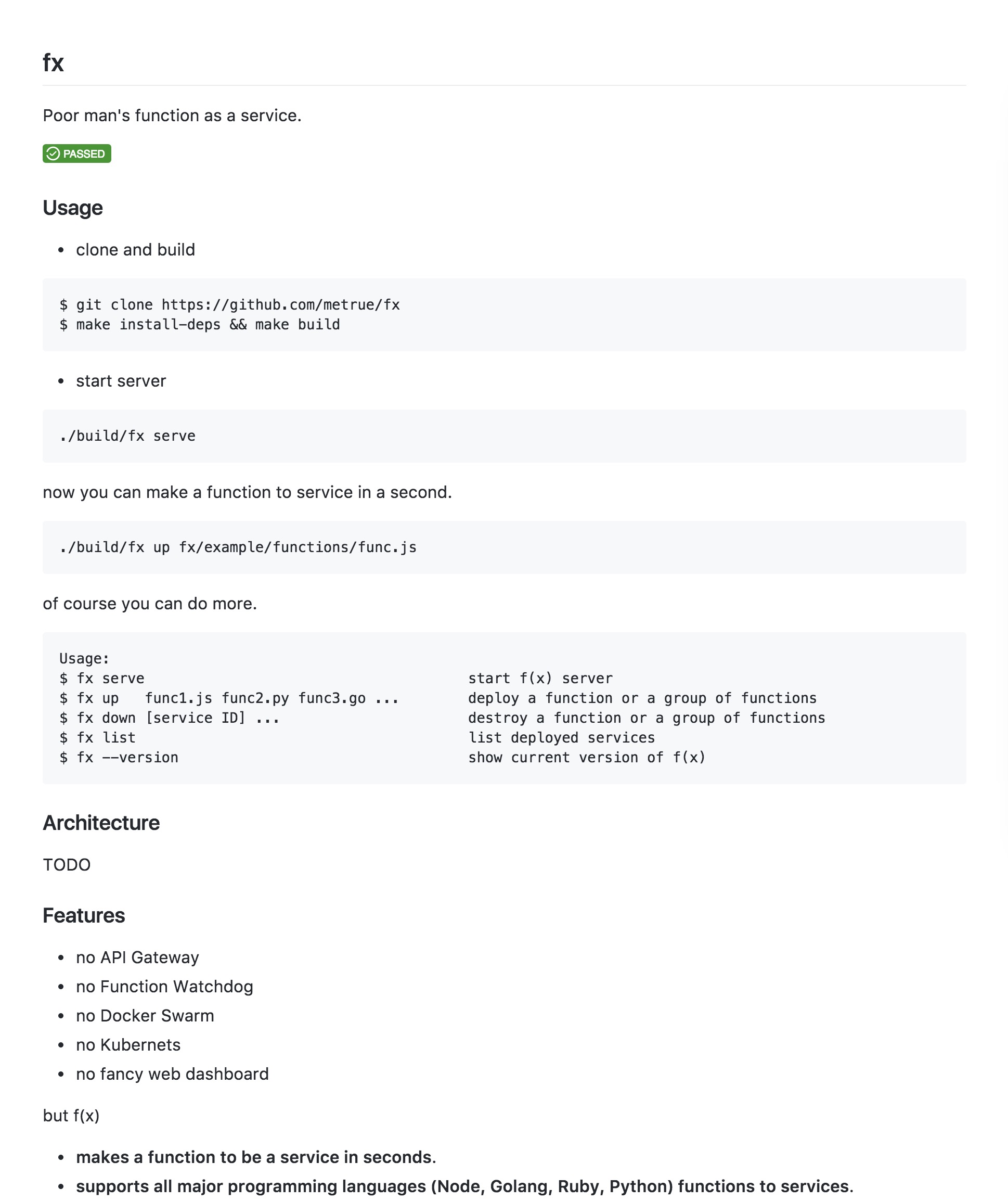Click the 'no Docker Swarm' feature item
This screenshot has width=1008, height=1201.
pos(145,1016)
